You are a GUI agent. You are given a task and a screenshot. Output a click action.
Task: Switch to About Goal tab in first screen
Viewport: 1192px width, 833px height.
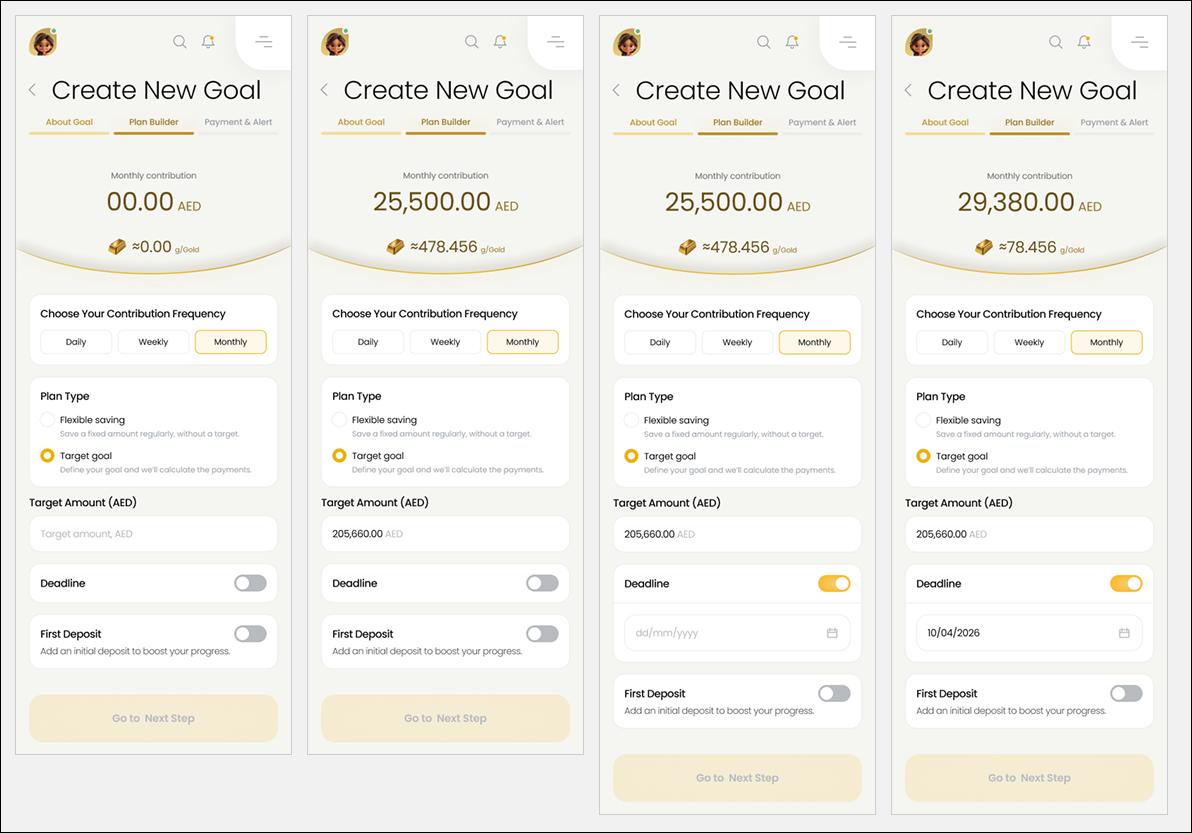69,122
